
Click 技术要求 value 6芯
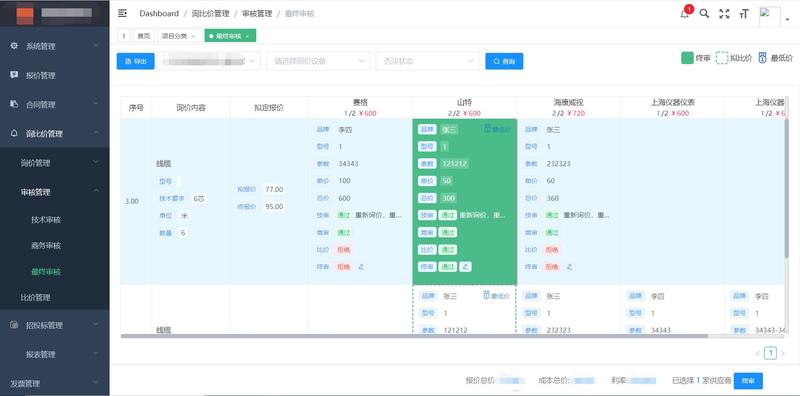(198, 198)
